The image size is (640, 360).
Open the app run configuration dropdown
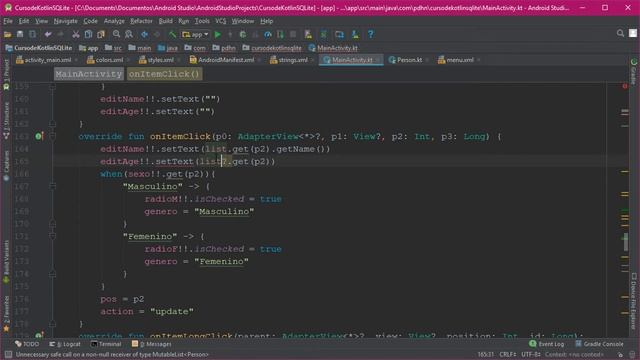(196, 35)
